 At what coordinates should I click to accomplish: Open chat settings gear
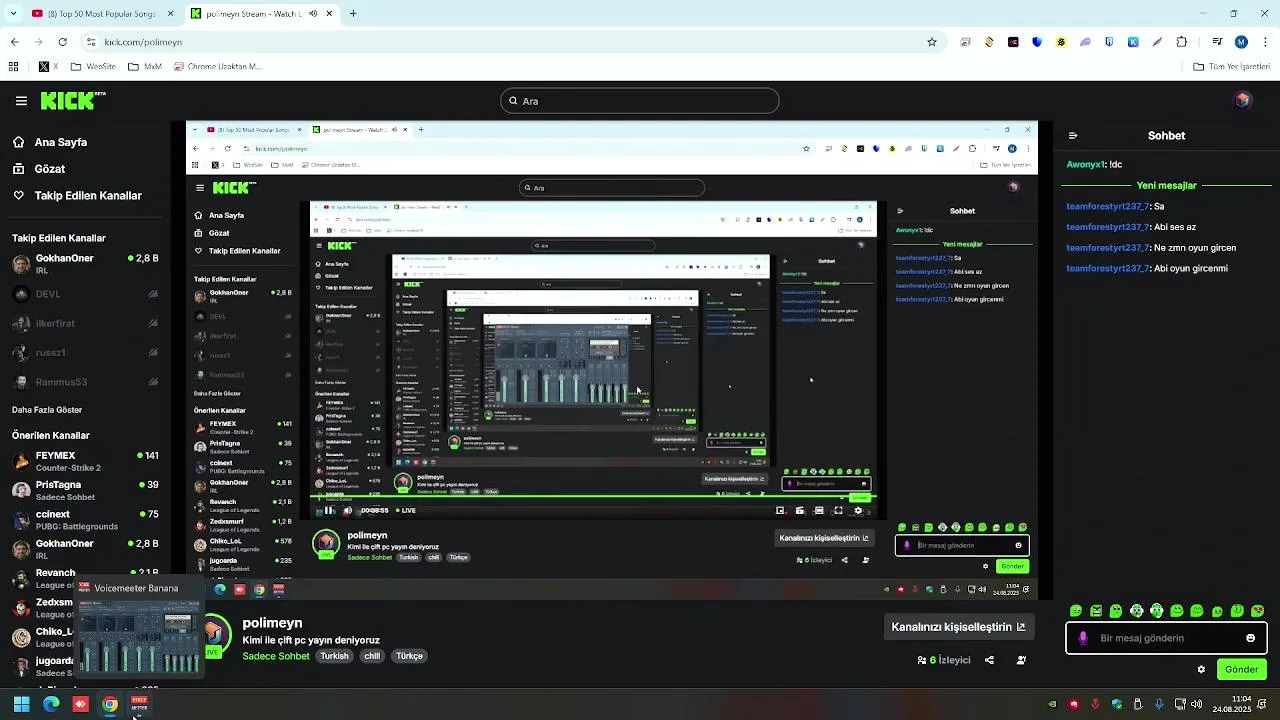(x=1201, y=669)
